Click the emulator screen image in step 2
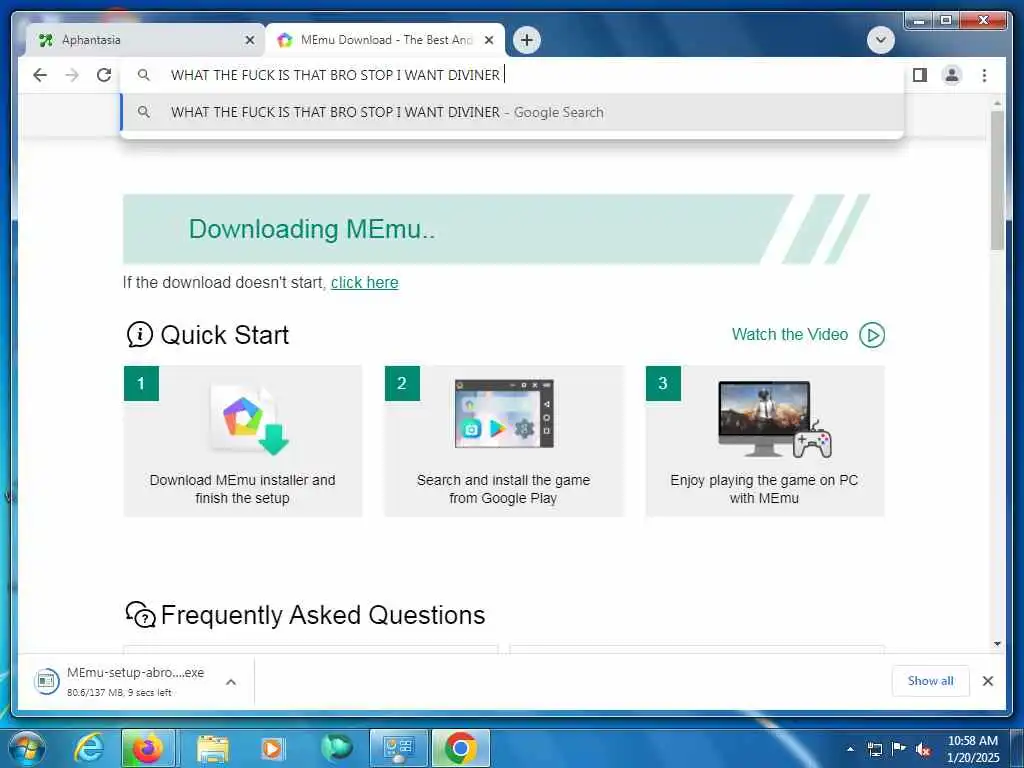The width and height of the screenshot is (1024, 768). click(x=504, y=414)
